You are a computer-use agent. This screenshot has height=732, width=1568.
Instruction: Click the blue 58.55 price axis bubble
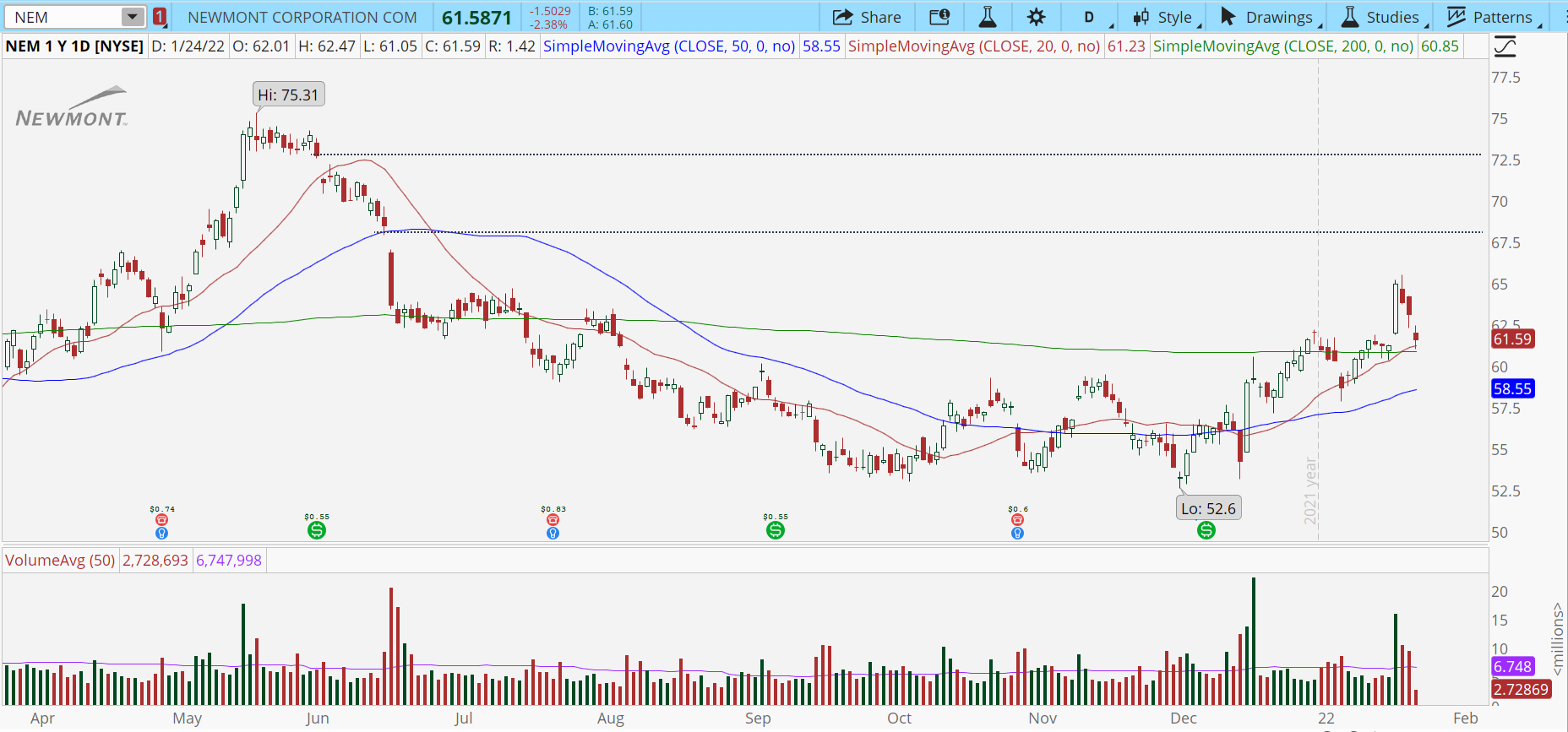coord(1512,388)
